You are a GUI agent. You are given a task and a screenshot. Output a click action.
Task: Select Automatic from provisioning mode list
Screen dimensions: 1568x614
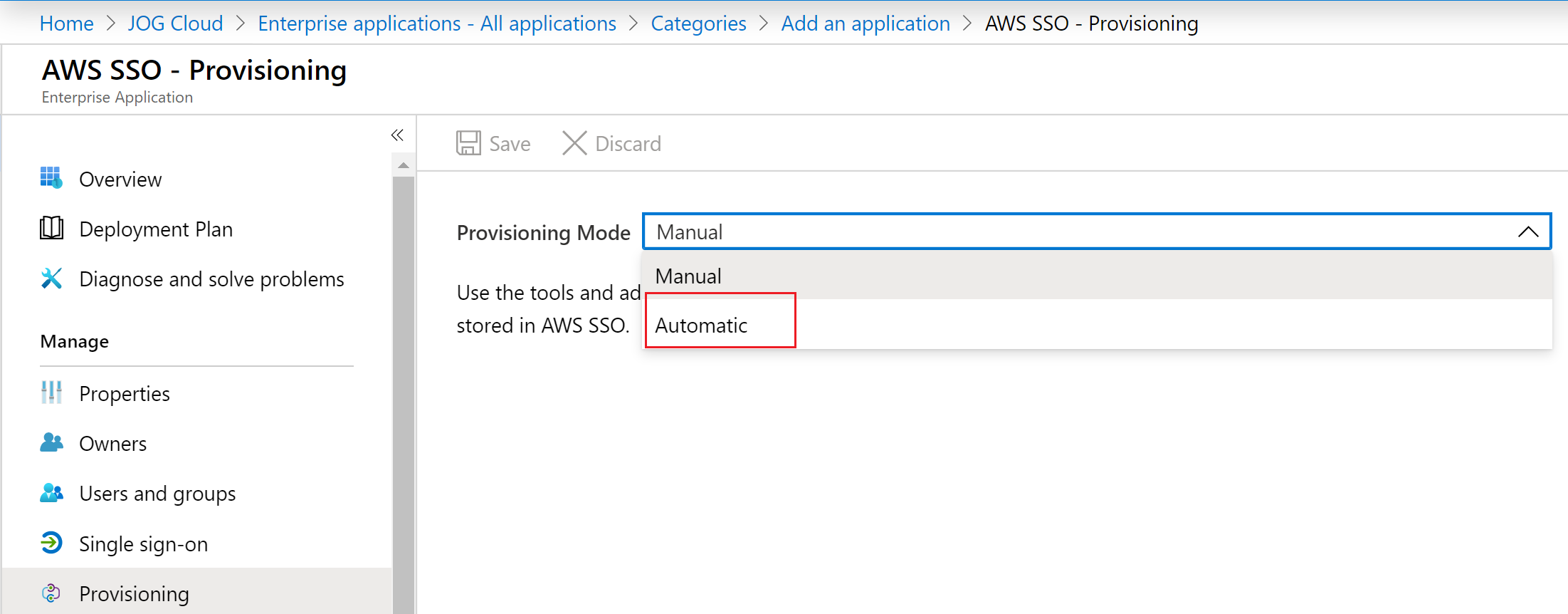pyautogui.click(x=701, y=326)
